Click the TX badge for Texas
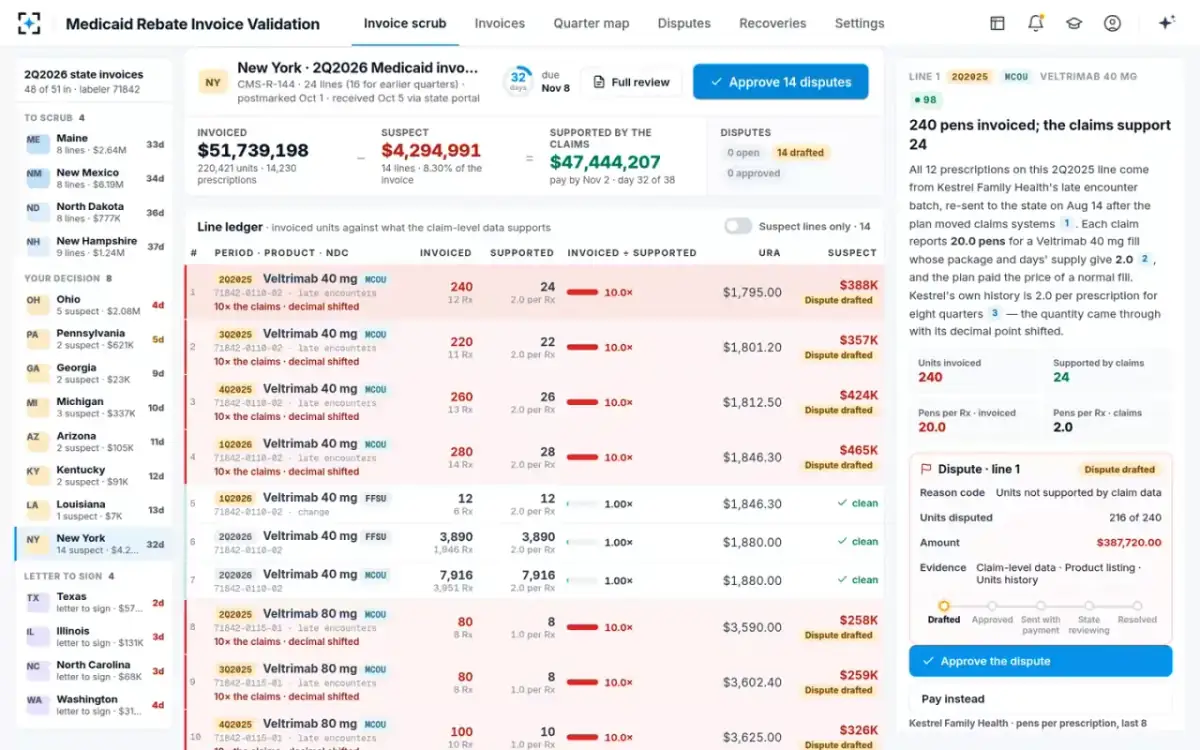Viewport: 1200px width, 750px height. [38, 601]
